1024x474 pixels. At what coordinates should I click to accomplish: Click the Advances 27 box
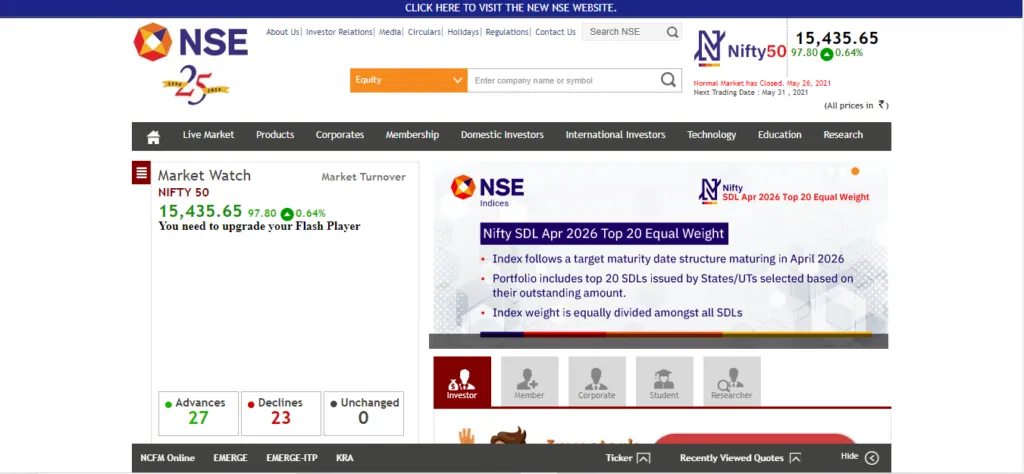click(199, 413)
